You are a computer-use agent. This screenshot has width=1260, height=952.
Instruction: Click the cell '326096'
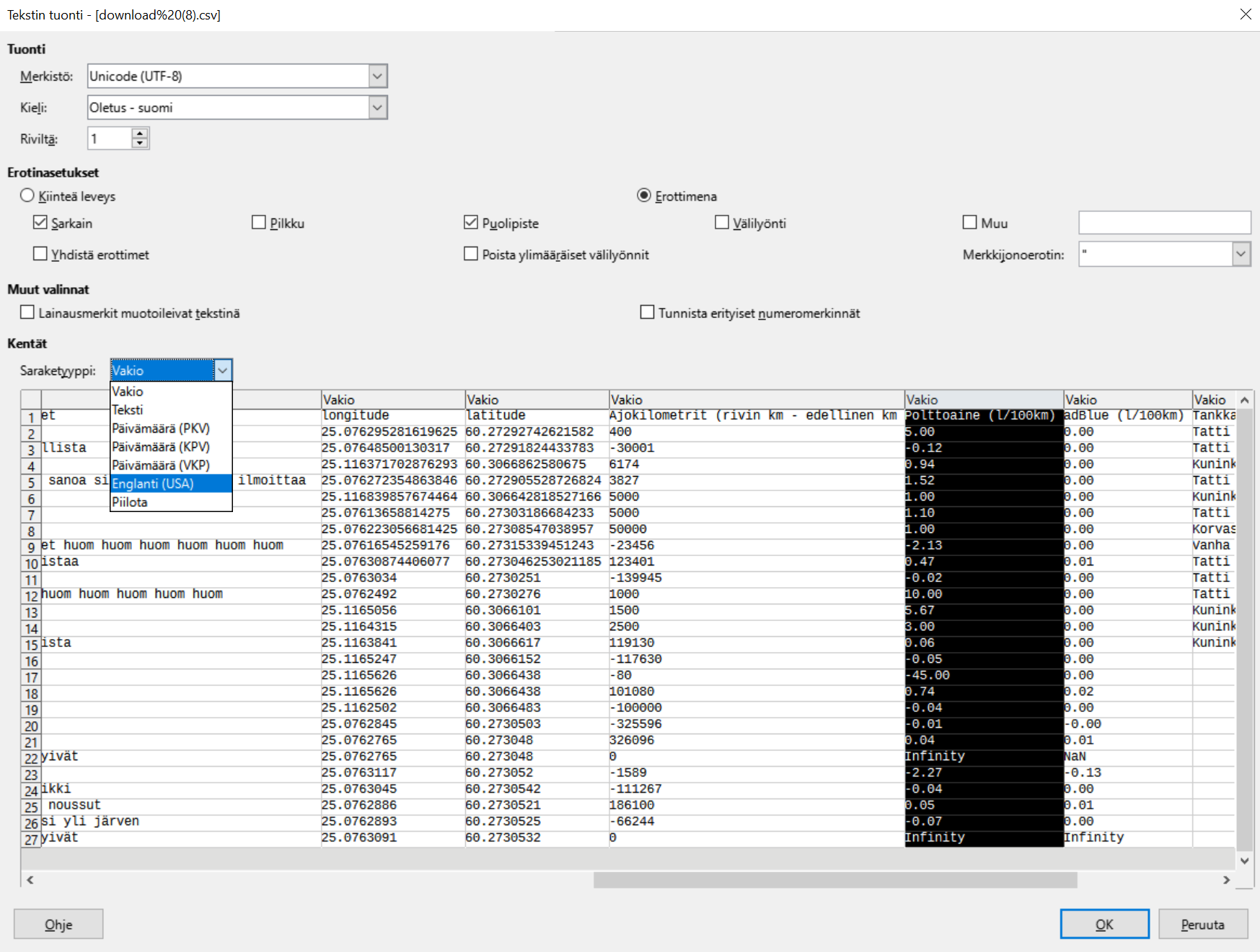[757, 740]
